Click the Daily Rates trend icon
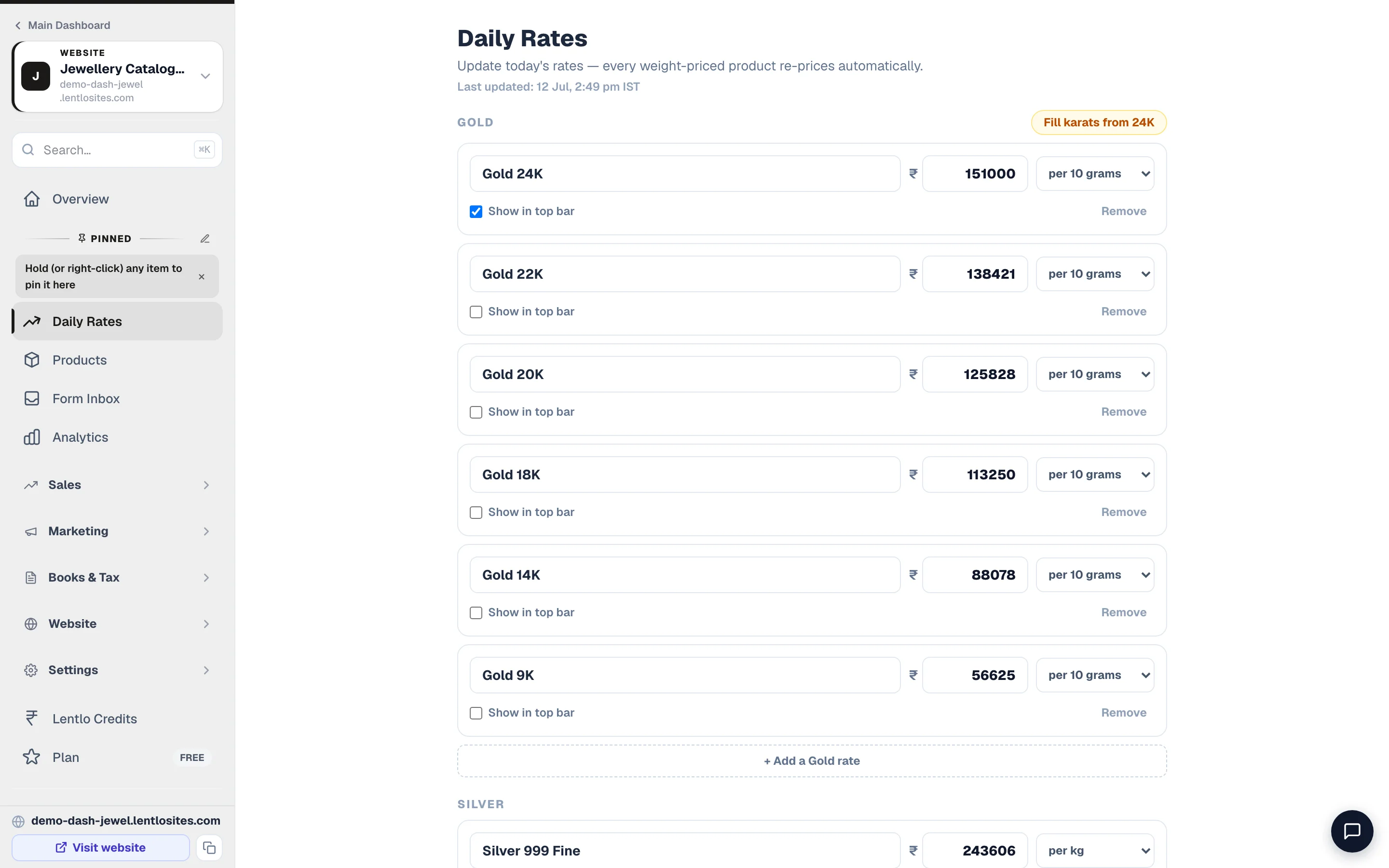This screenshot has height=868, width=1389. (31, 322)
